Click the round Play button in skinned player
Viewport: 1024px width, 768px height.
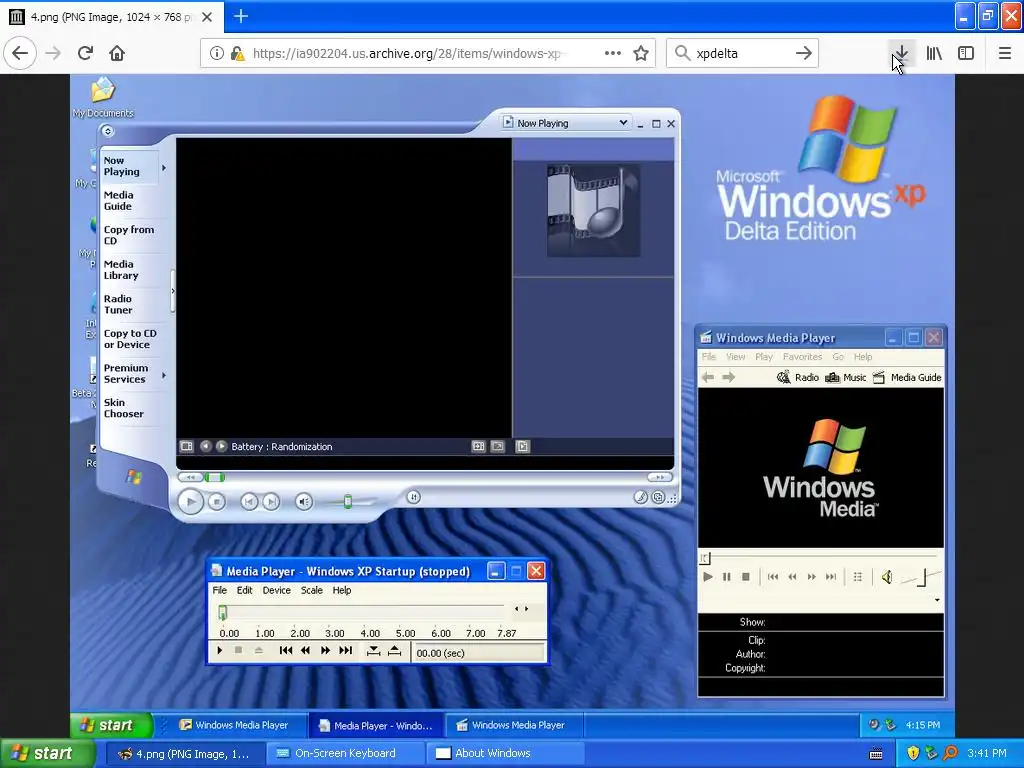[191, 502]
